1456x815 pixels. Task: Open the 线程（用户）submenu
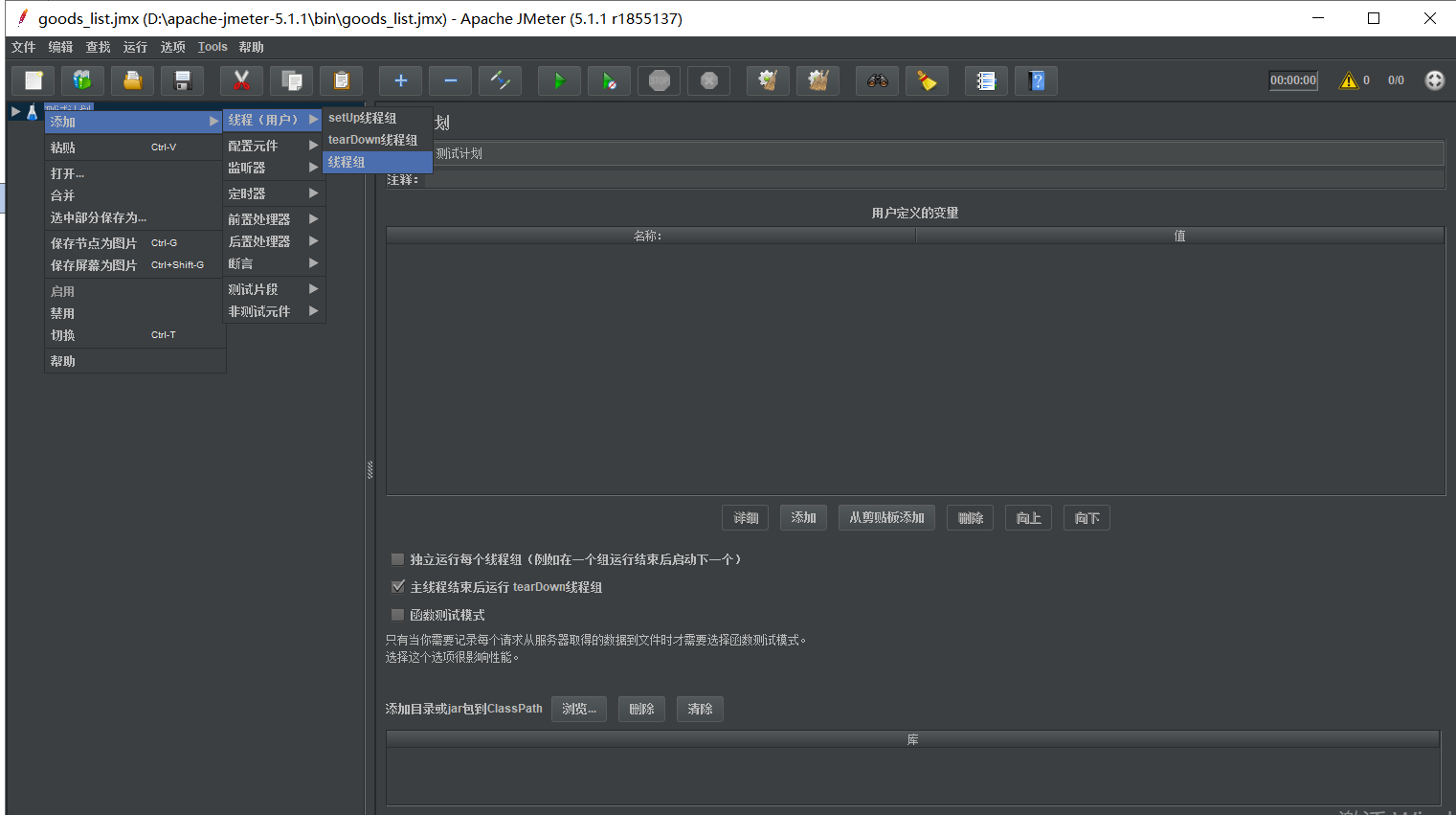(x=273, y=120)
